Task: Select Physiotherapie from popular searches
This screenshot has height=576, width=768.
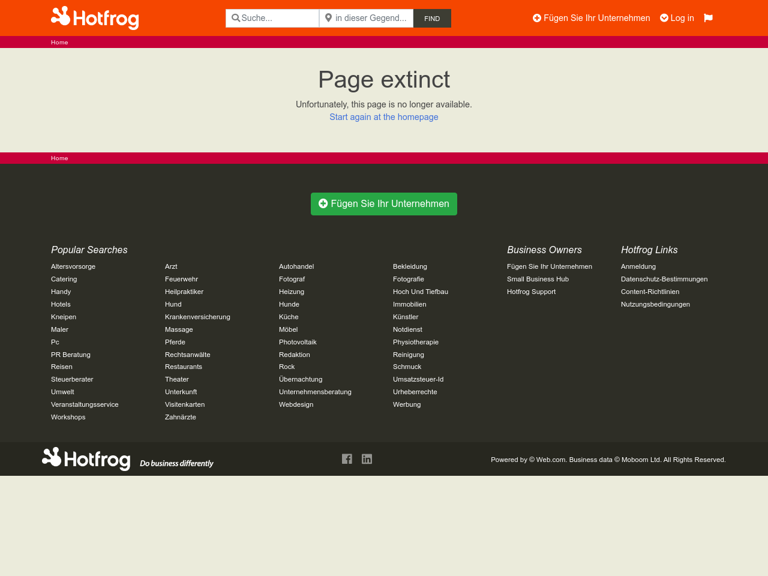Action: 415,342
